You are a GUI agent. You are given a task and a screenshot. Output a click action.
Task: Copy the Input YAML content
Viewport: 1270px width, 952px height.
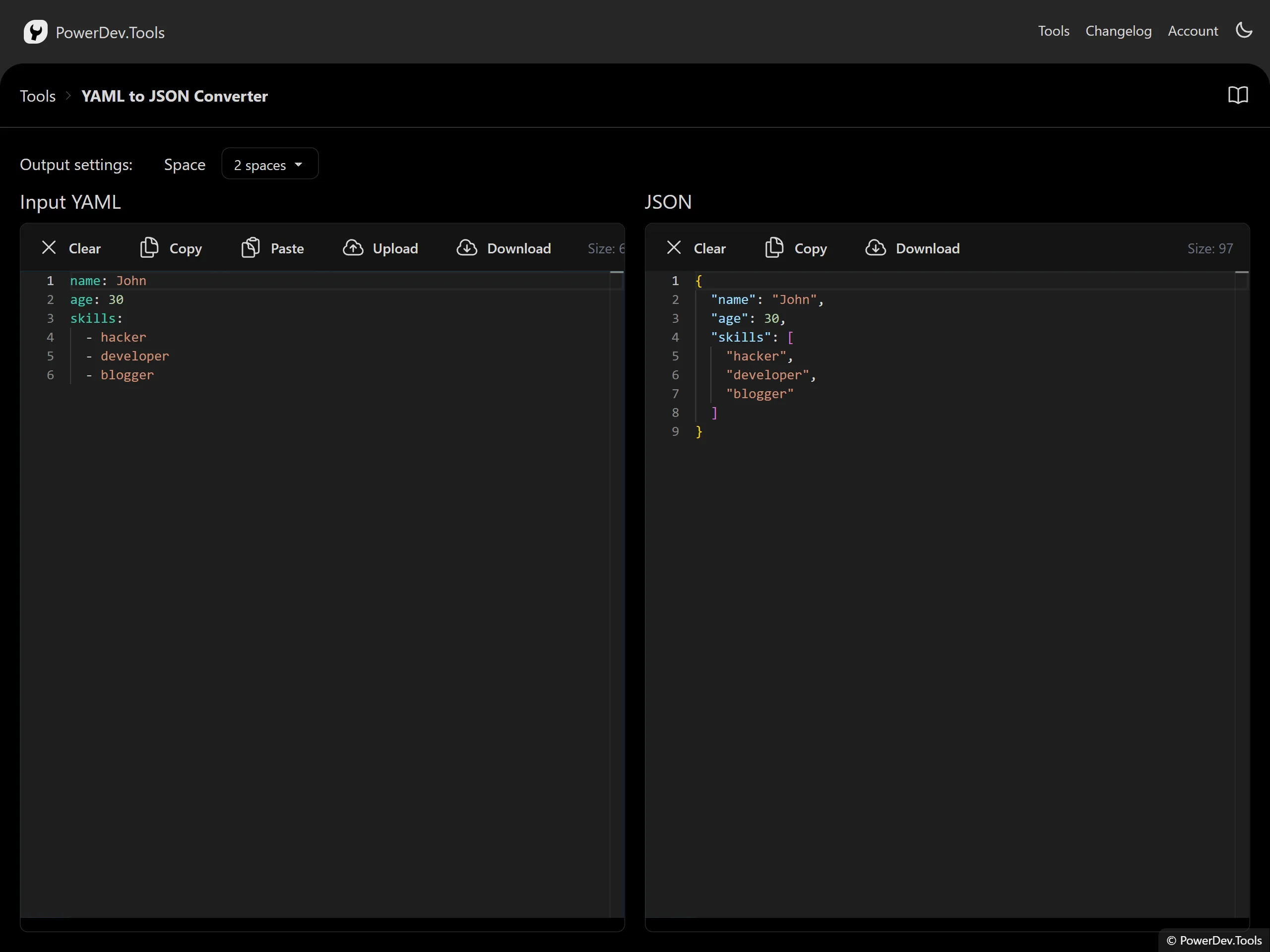tap(171, 248)
